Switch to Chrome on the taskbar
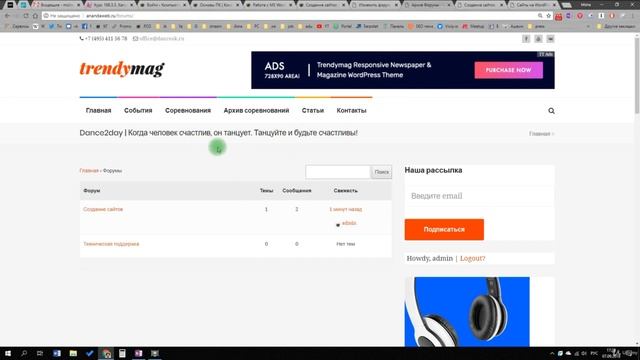 coord(106,353)
